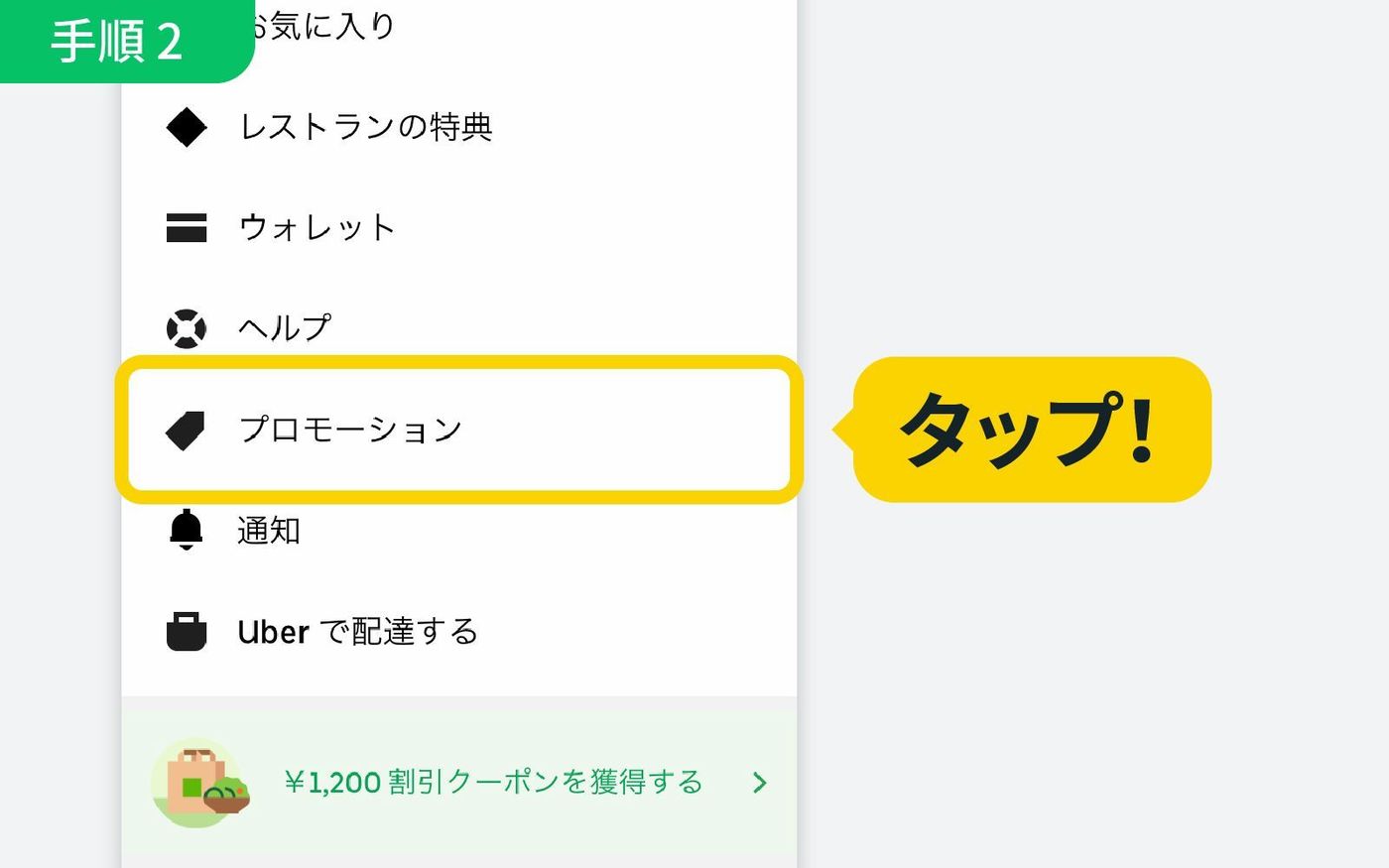Screen dimensions: 1389x868
Task: Click the yellow highlight frame around プロモーション
Action: 459,430
